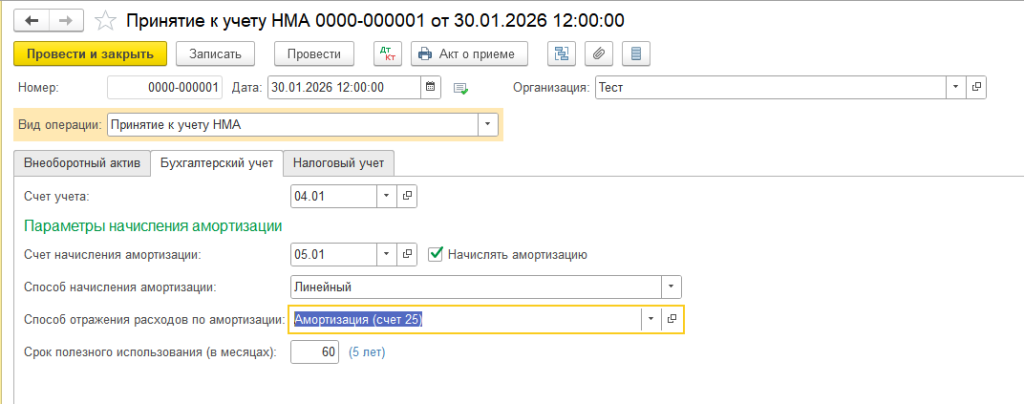This screenshot has width=1024, height=404.
Task: Click the highlighted Амортизация (счет 25) field
Action: 466,319
